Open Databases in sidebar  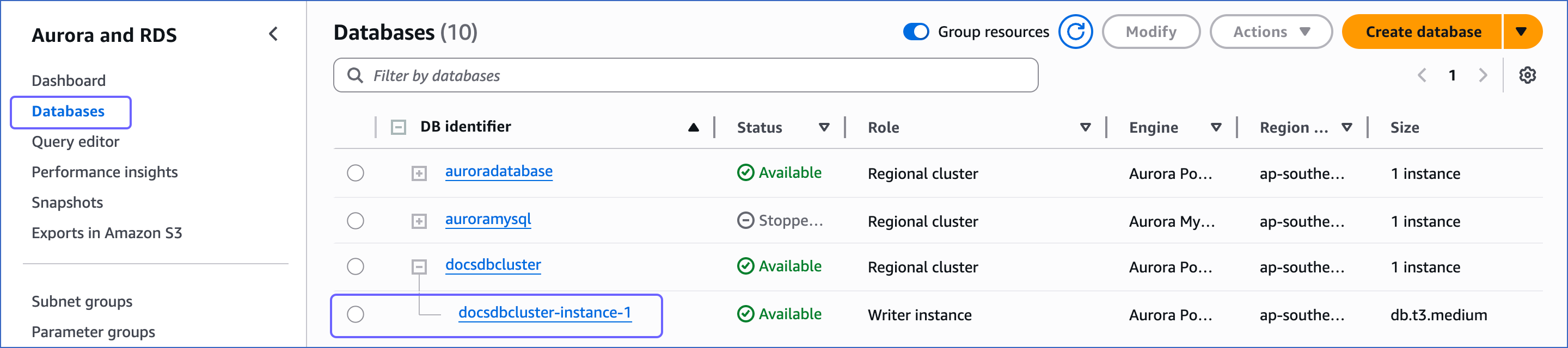point(68,111)
